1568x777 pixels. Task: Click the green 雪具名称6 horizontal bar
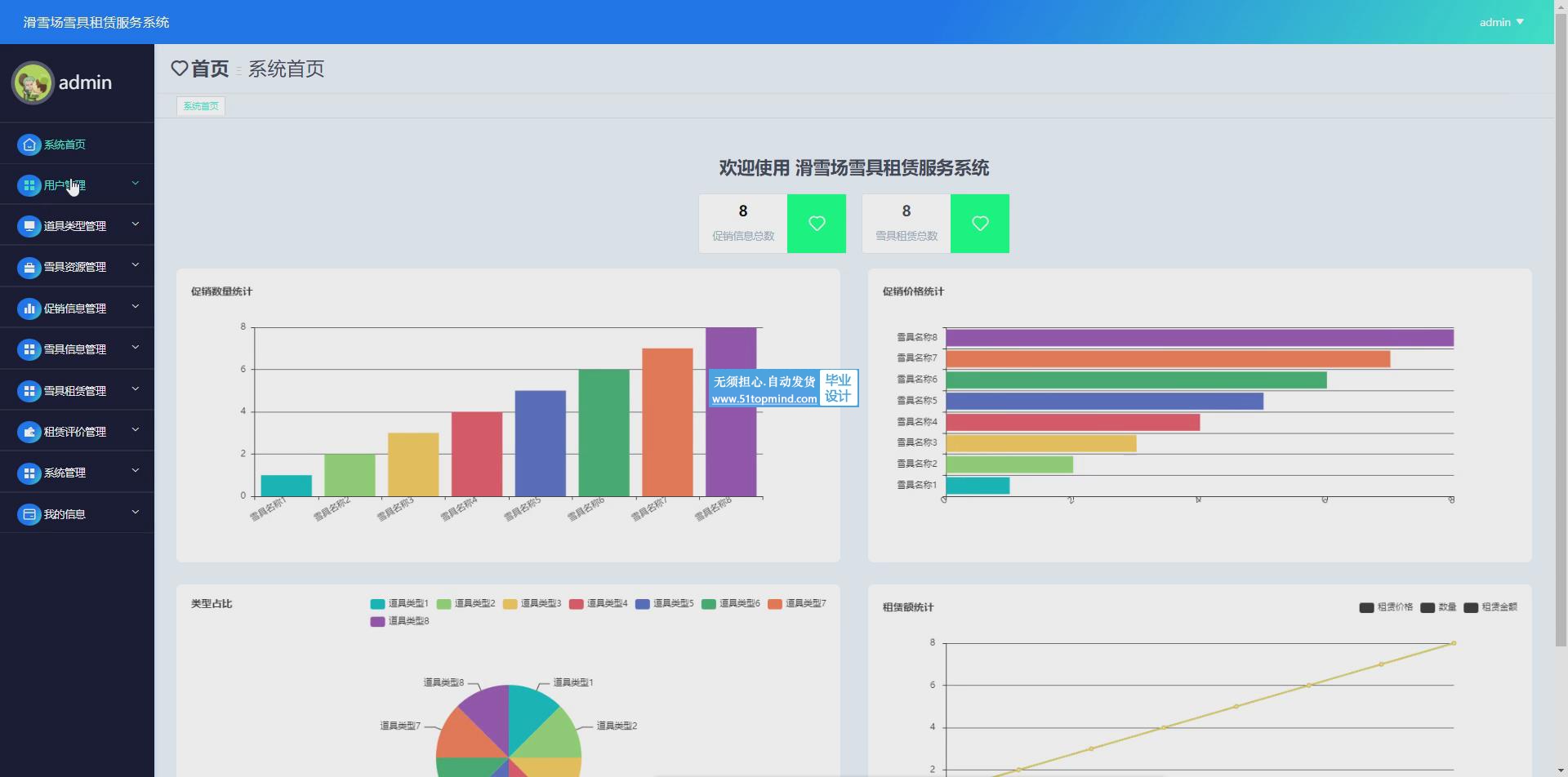coord(1136,380)
